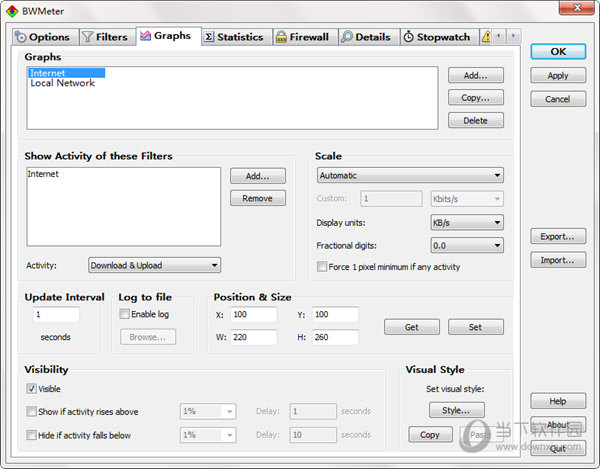Viewport: 600px width, 469px height.
Task: Click Copy under Visual Style
Action: coord(430,435)
